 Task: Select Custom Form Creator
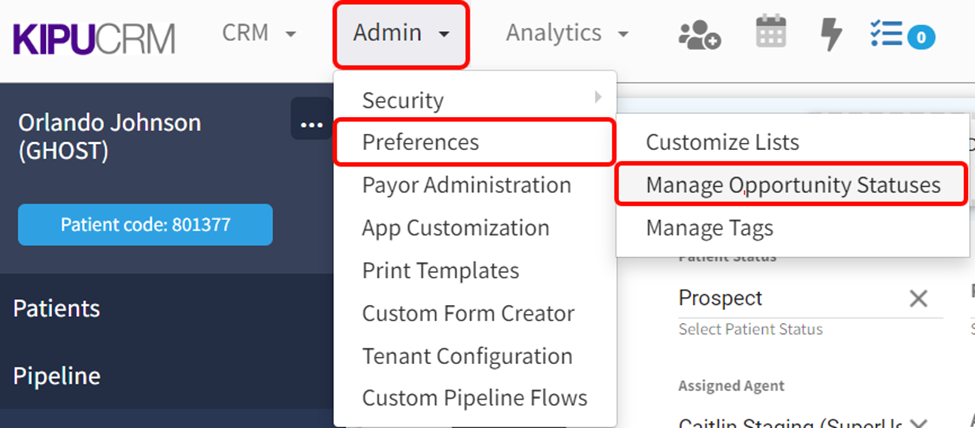pos(468,313)
